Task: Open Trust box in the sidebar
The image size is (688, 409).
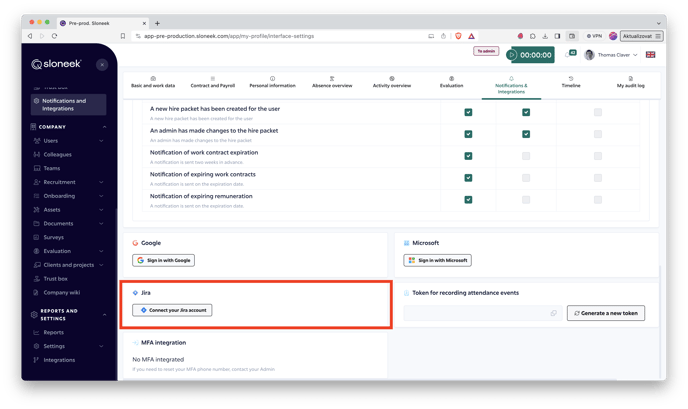Action: click(x=55, y=279)
